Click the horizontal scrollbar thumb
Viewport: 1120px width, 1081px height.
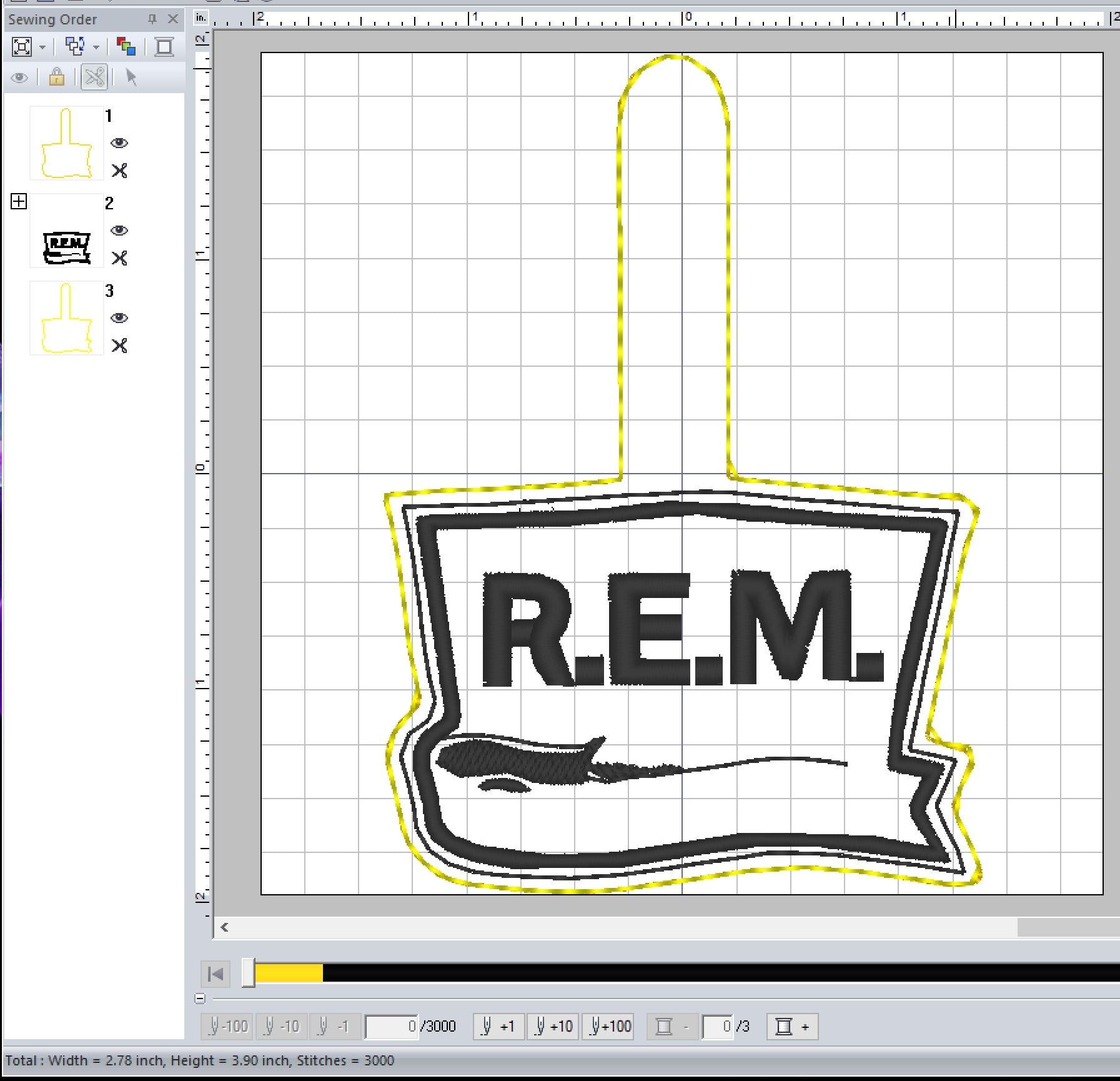(x=1068, y=927)
